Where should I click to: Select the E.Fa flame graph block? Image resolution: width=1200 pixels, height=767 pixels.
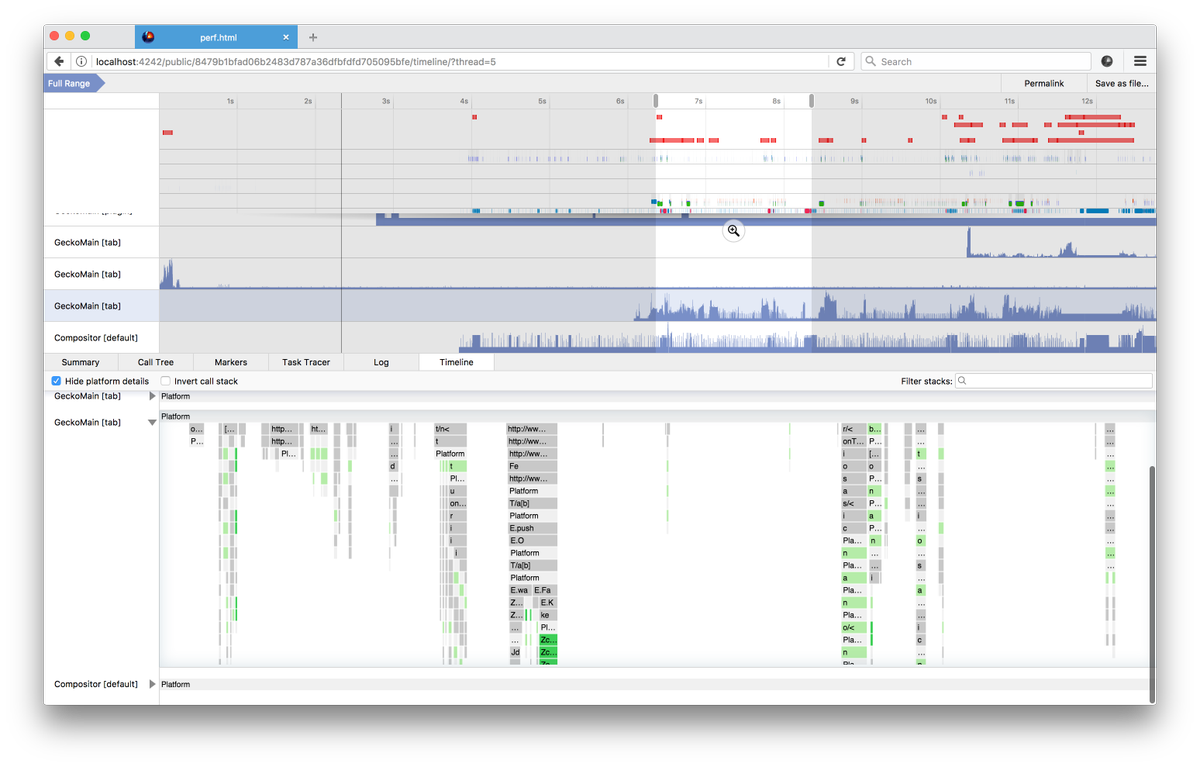[x=545, y=590]
